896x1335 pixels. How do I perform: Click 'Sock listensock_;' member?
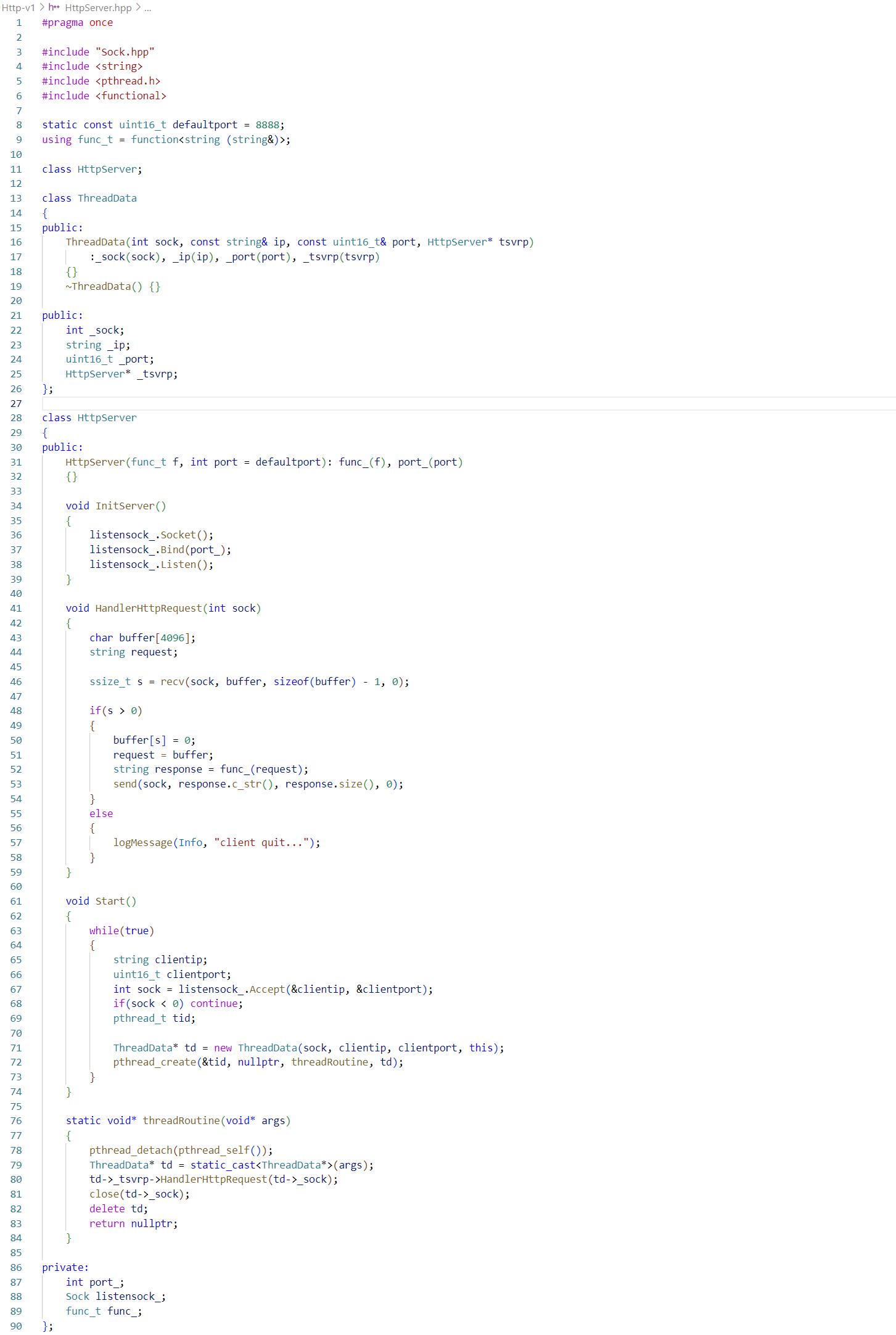tap(116, 1297)
